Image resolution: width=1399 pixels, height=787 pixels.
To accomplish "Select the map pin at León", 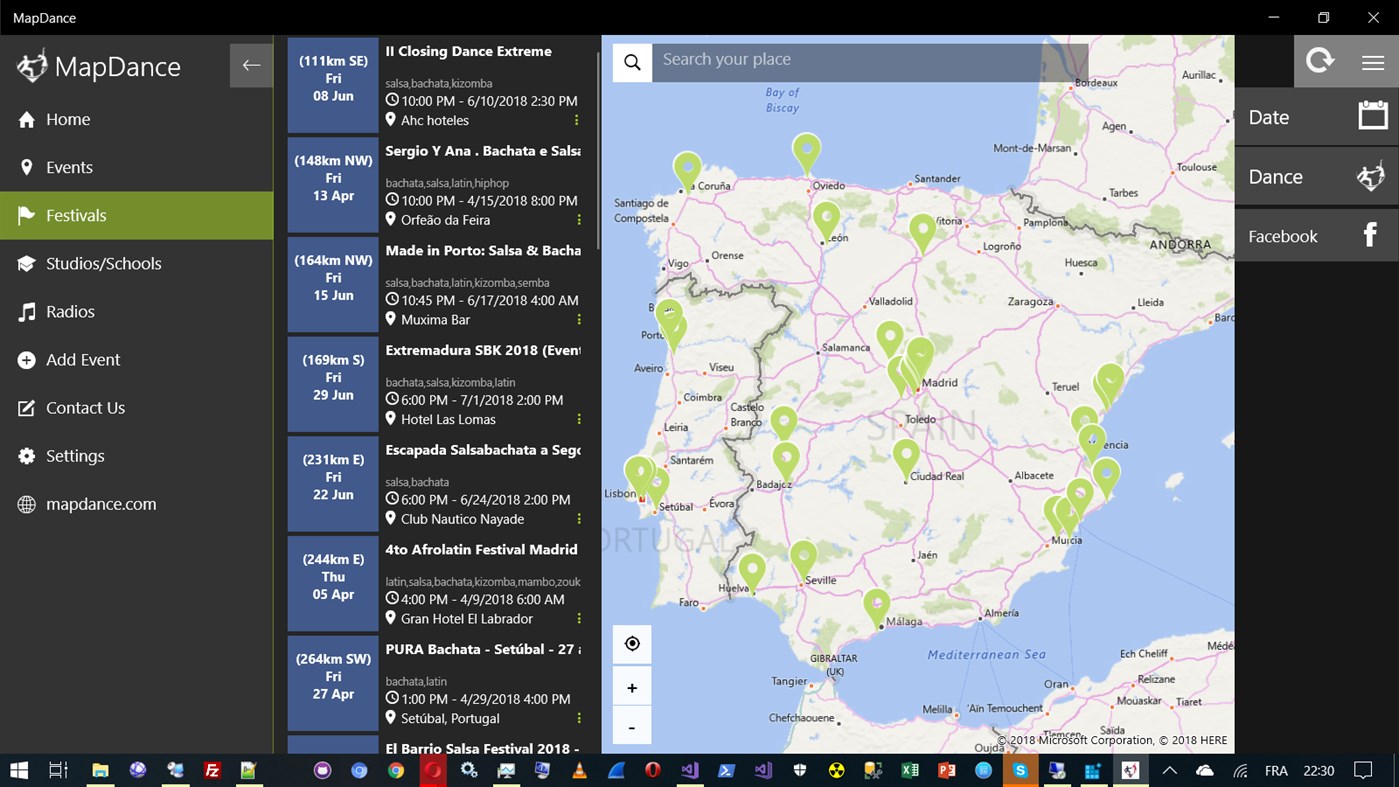I will [826, 221].
